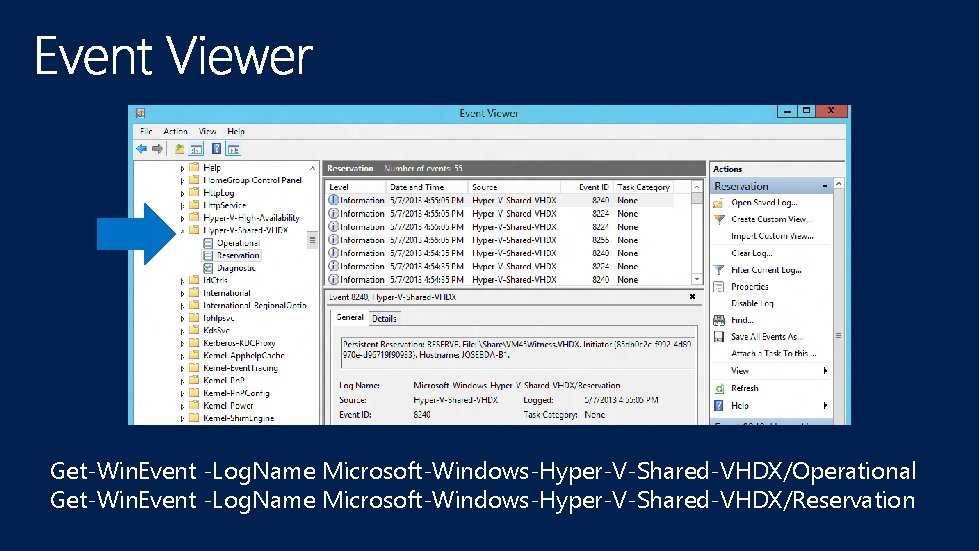Click the Forward arrow toolbar icon
Viewport: 979px width, 551px height.
[157, 149]
